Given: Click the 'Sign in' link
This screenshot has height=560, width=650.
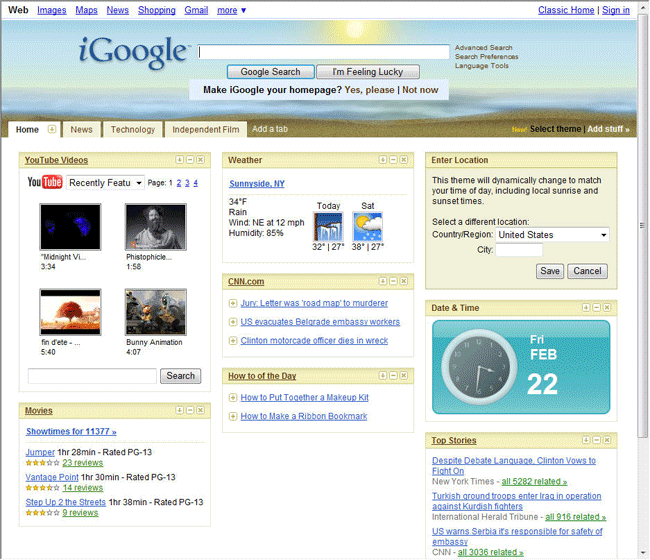Looking at the screenshot, I should click(616, 10).
